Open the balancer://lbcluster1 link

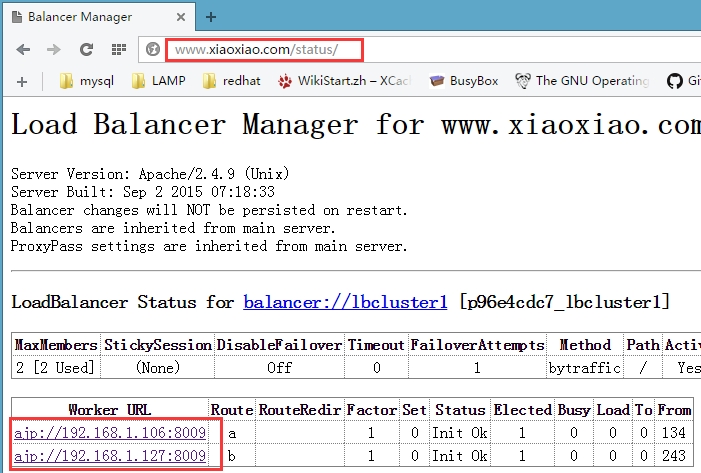coord(345,303)
